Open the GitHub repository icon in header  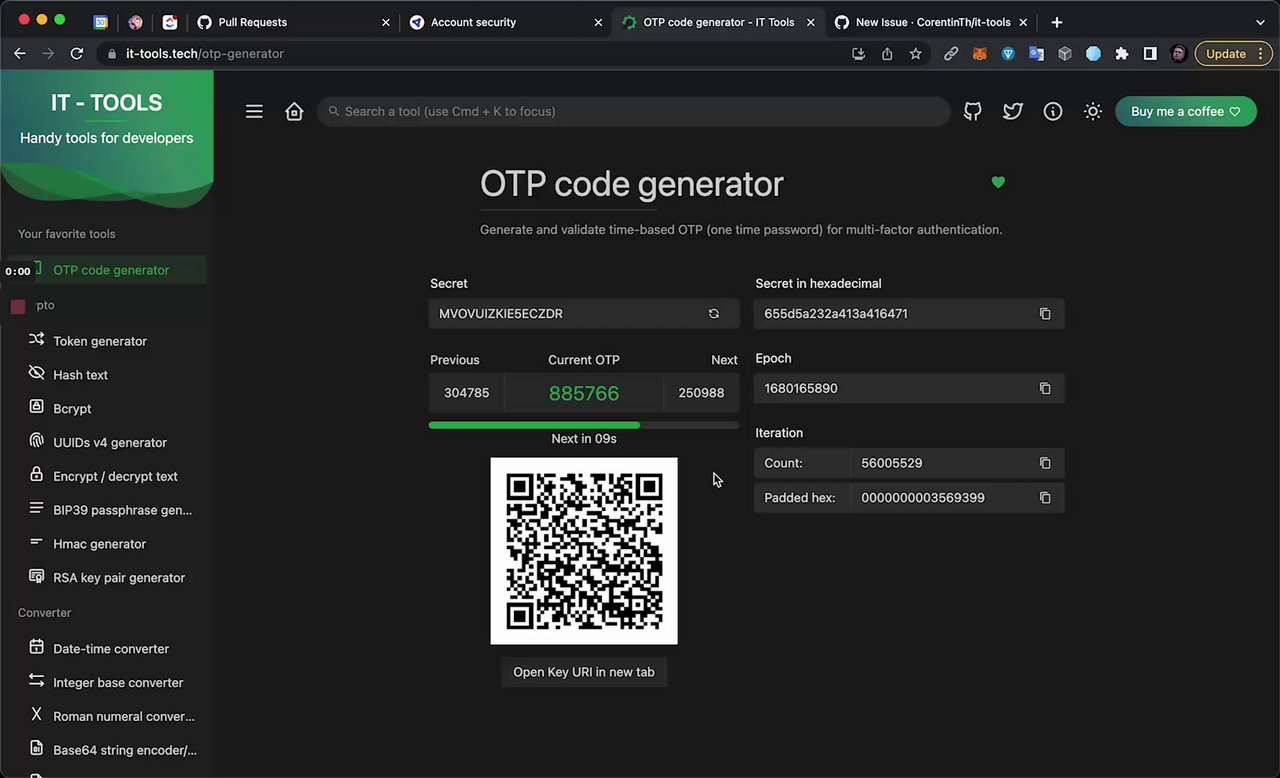point(973,112)
